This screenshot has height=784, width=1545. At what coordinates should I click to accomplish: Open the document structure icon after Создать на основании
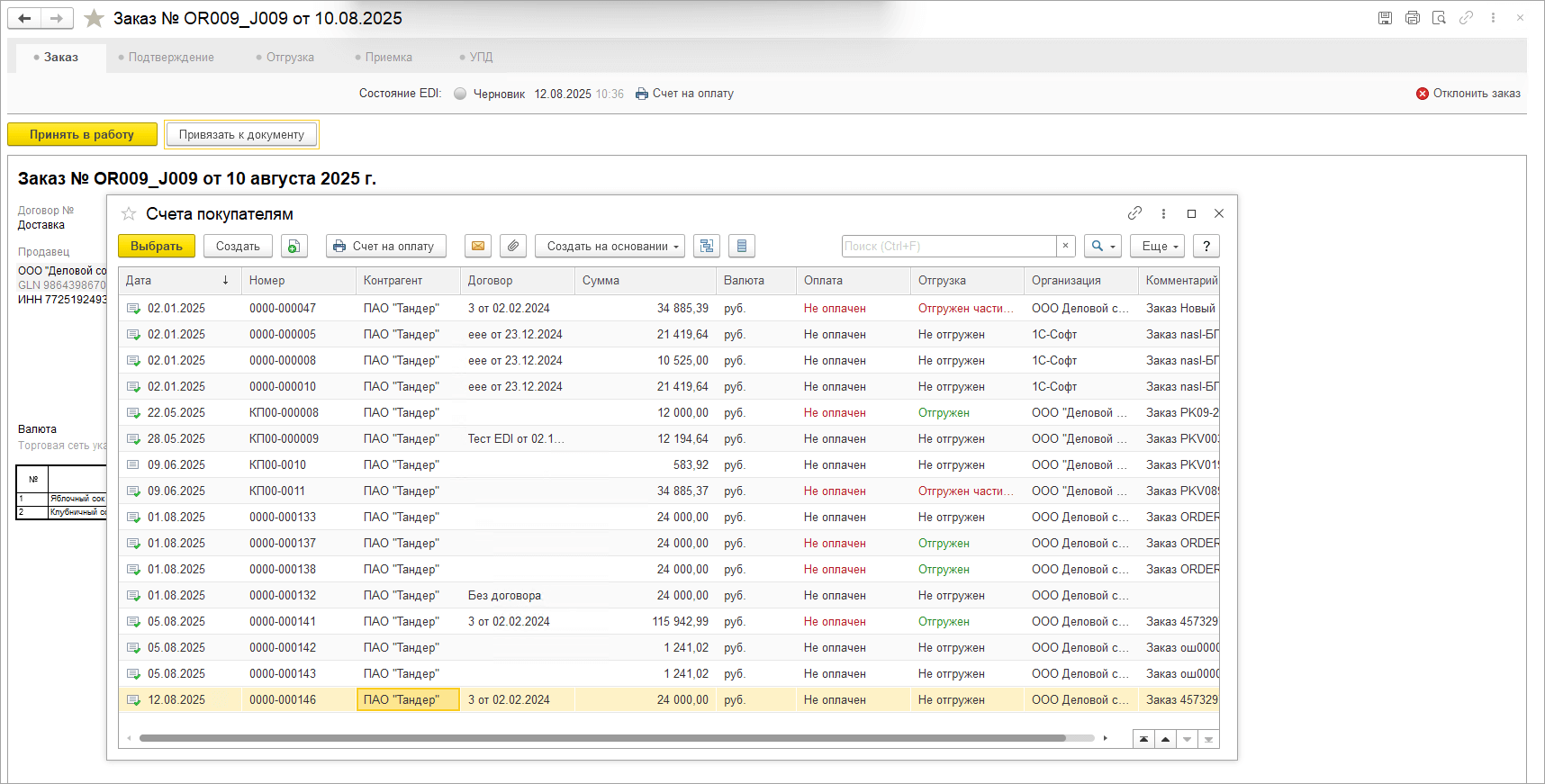coord(707,246)
